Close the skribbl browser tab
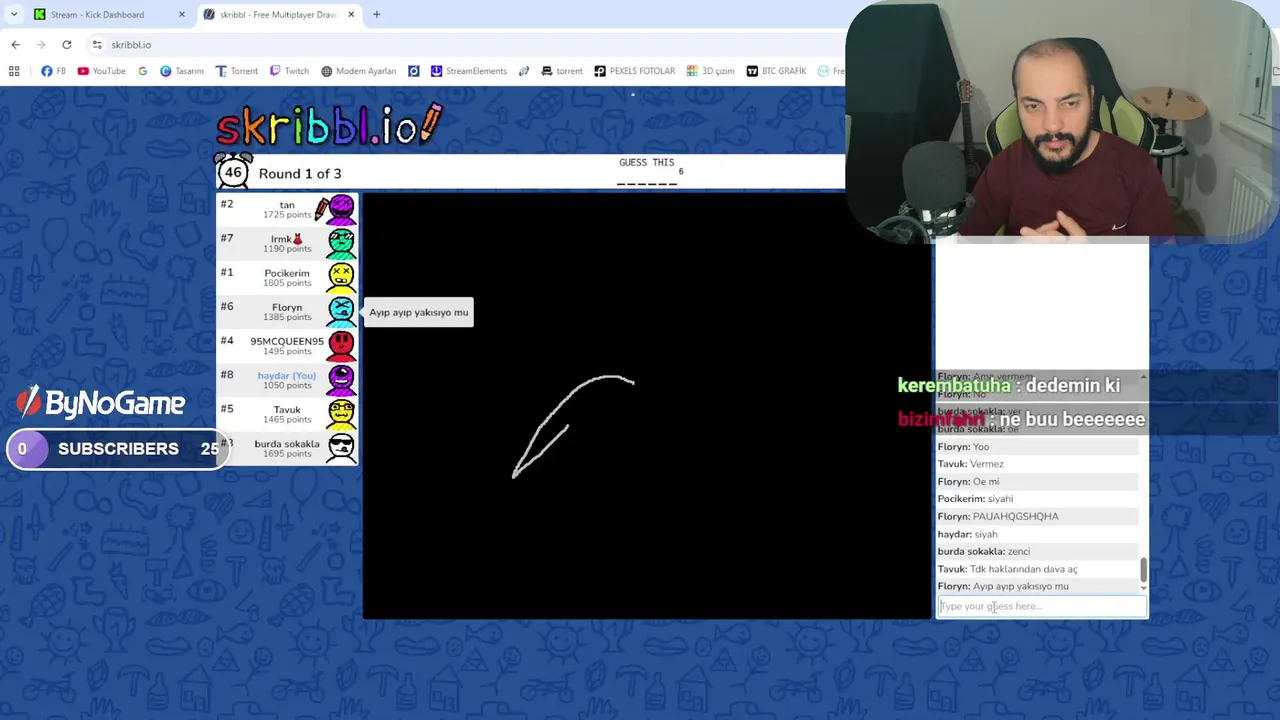Viewport: 1280px width, 720px height. click(x=353, y=14)
